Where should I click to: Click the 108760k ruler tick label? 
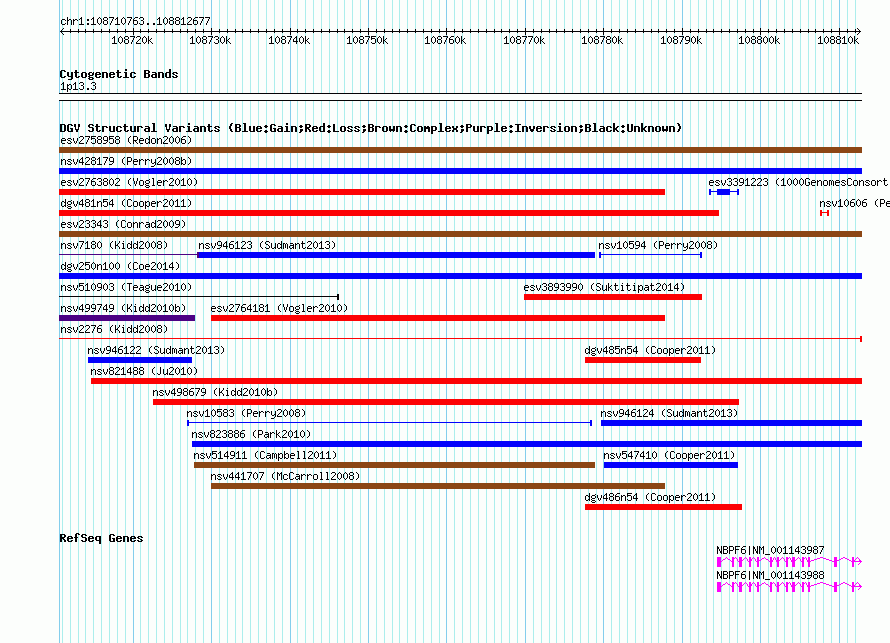pyautogui.click(x=445, y=40)
